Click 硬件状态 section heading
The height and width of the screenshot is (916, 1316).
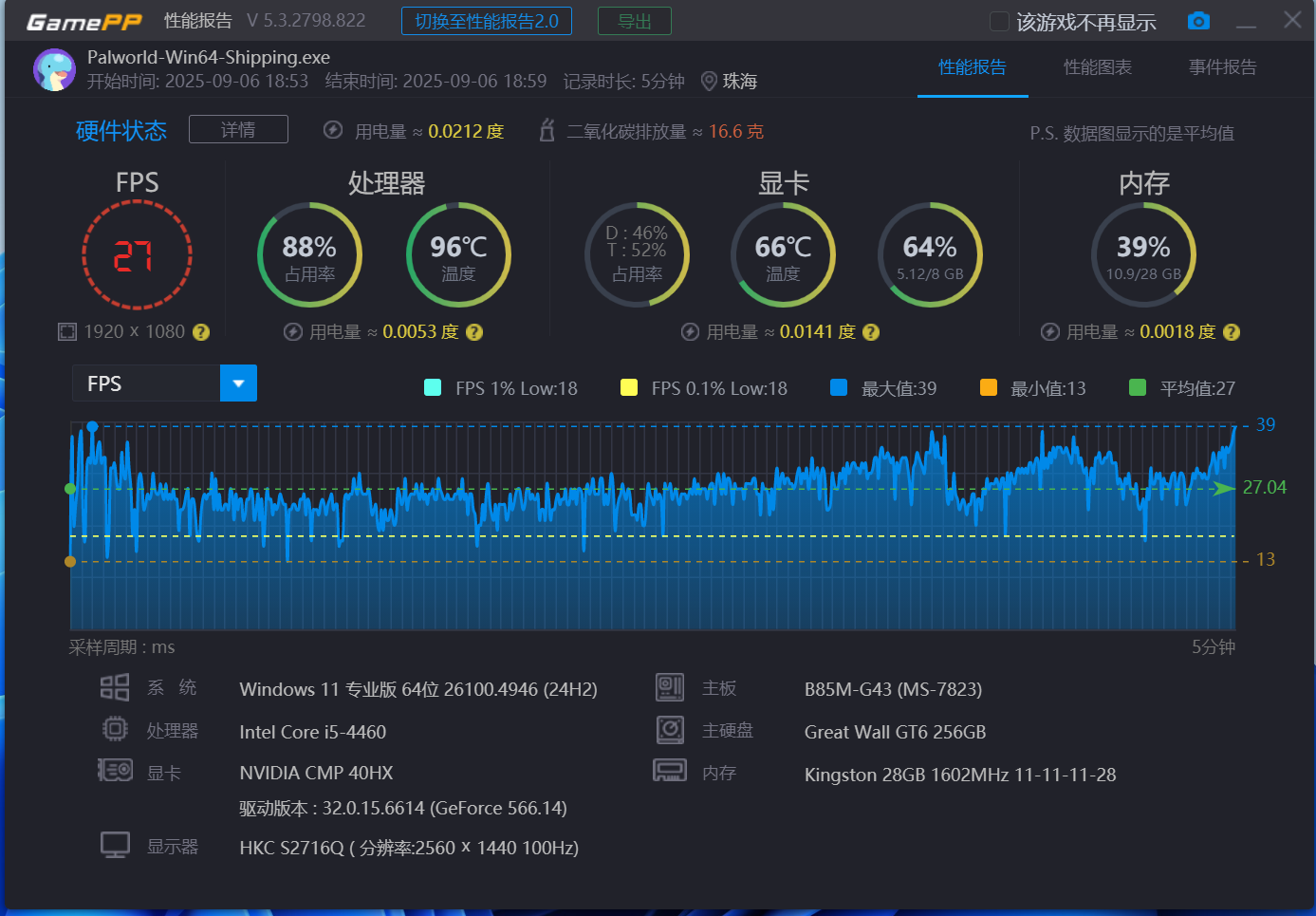(x=121, y=130)
